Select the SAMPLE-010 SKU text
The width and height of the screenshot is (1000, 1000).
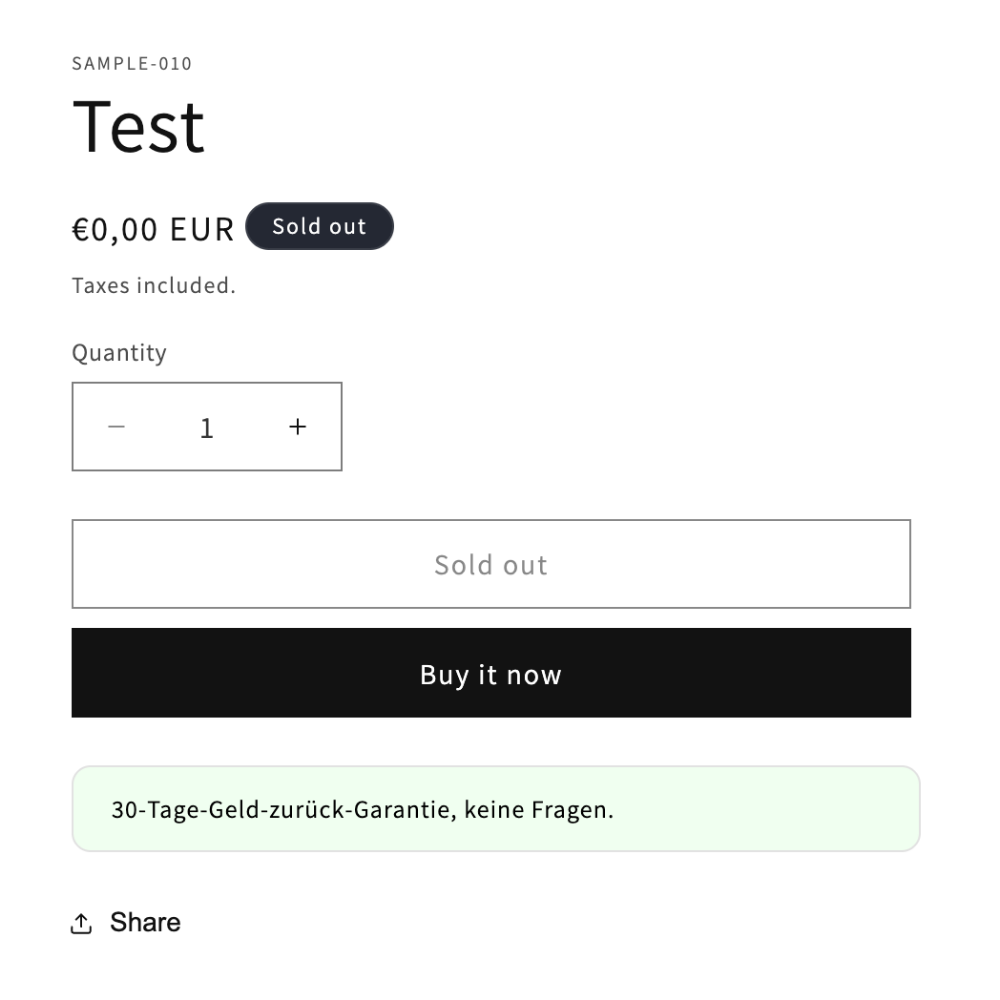point(132,64)
